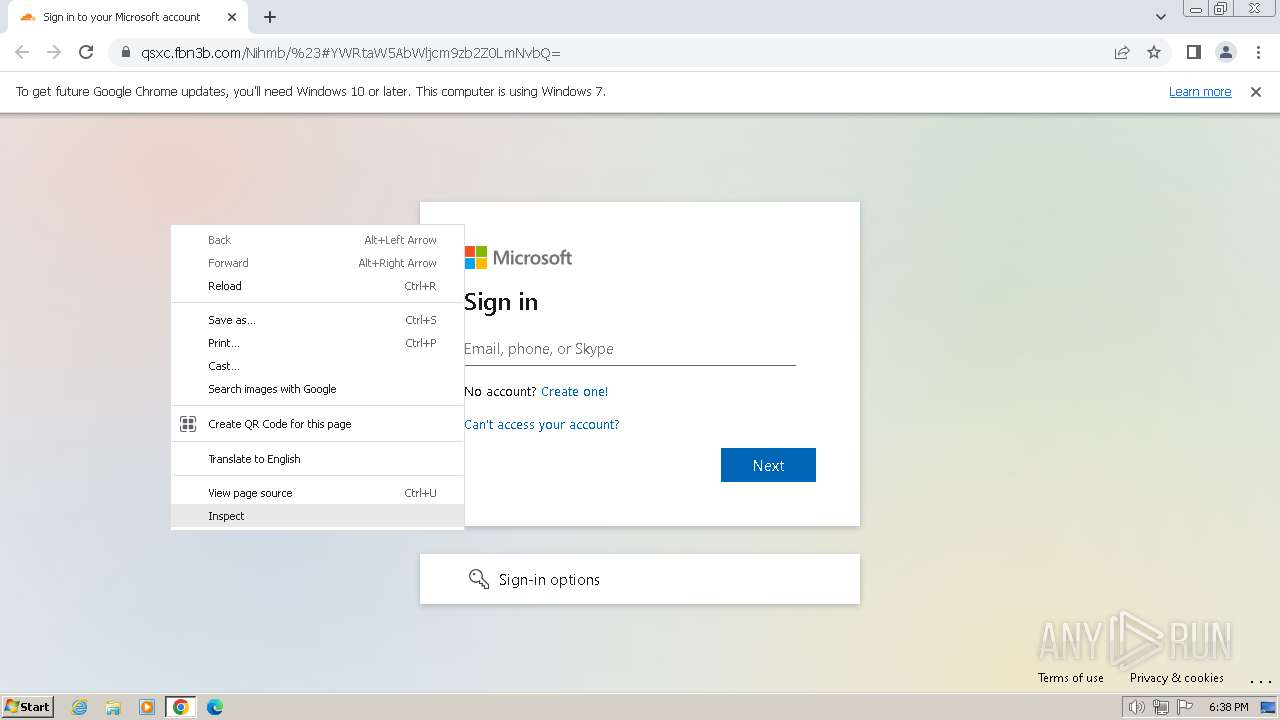Choose Reload in the context menu
1280x720 pixels.
[x=318, y=286]
